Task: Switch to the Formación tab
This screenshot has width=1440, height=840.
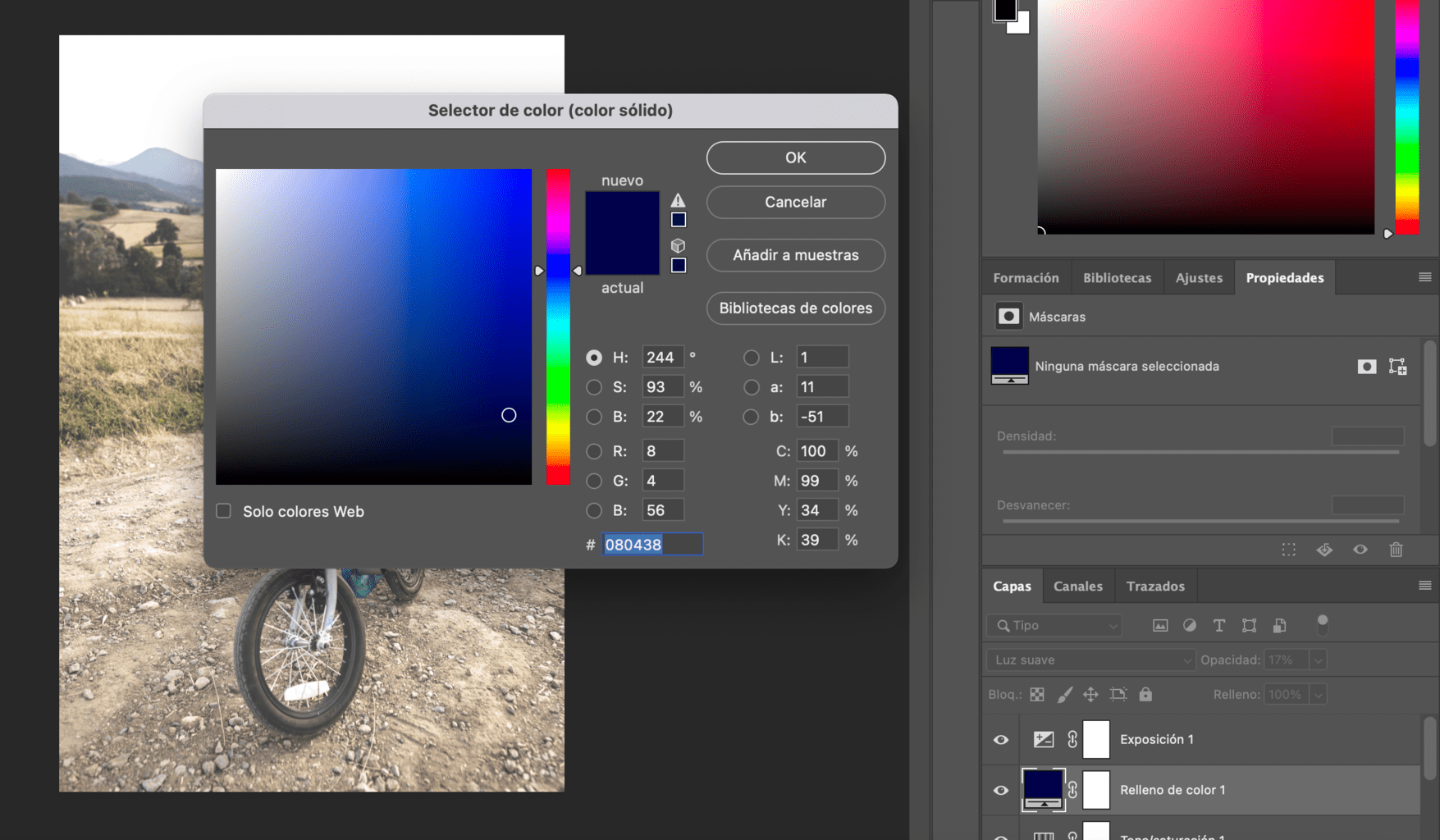Action: 1026,278
